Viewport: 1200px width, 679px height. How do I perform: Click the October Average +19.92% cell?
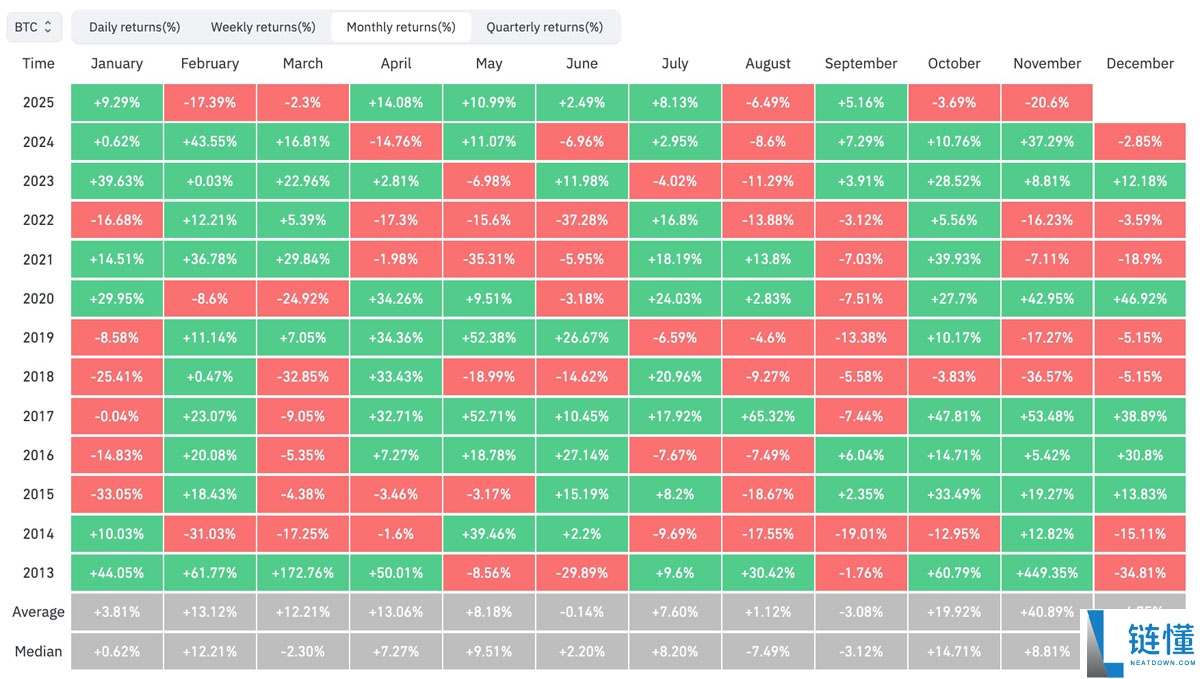(954, 612)
